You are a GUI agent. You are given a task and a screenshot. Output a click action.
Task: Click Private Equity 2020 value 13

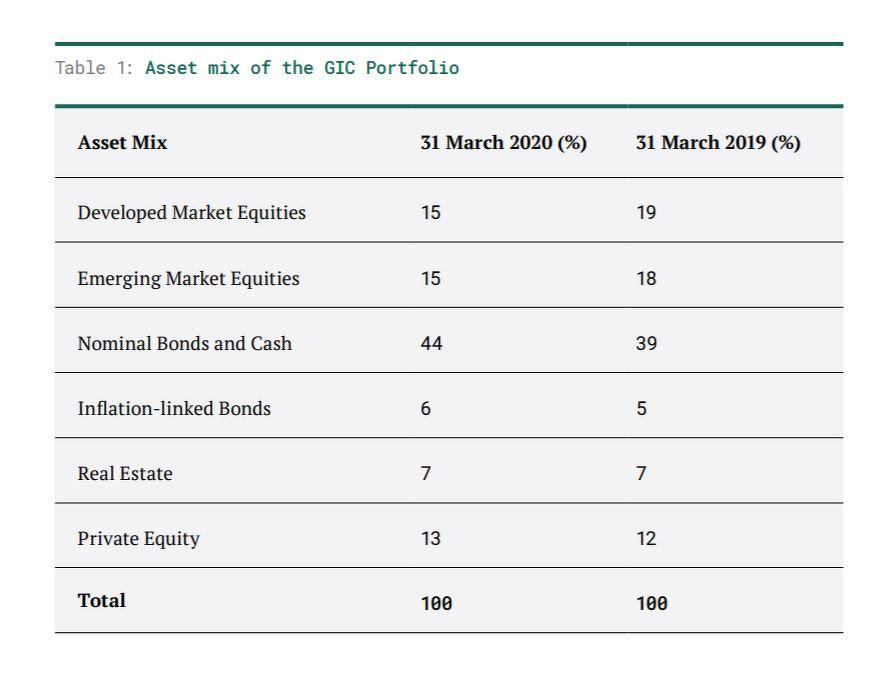[x=430, y=539]
